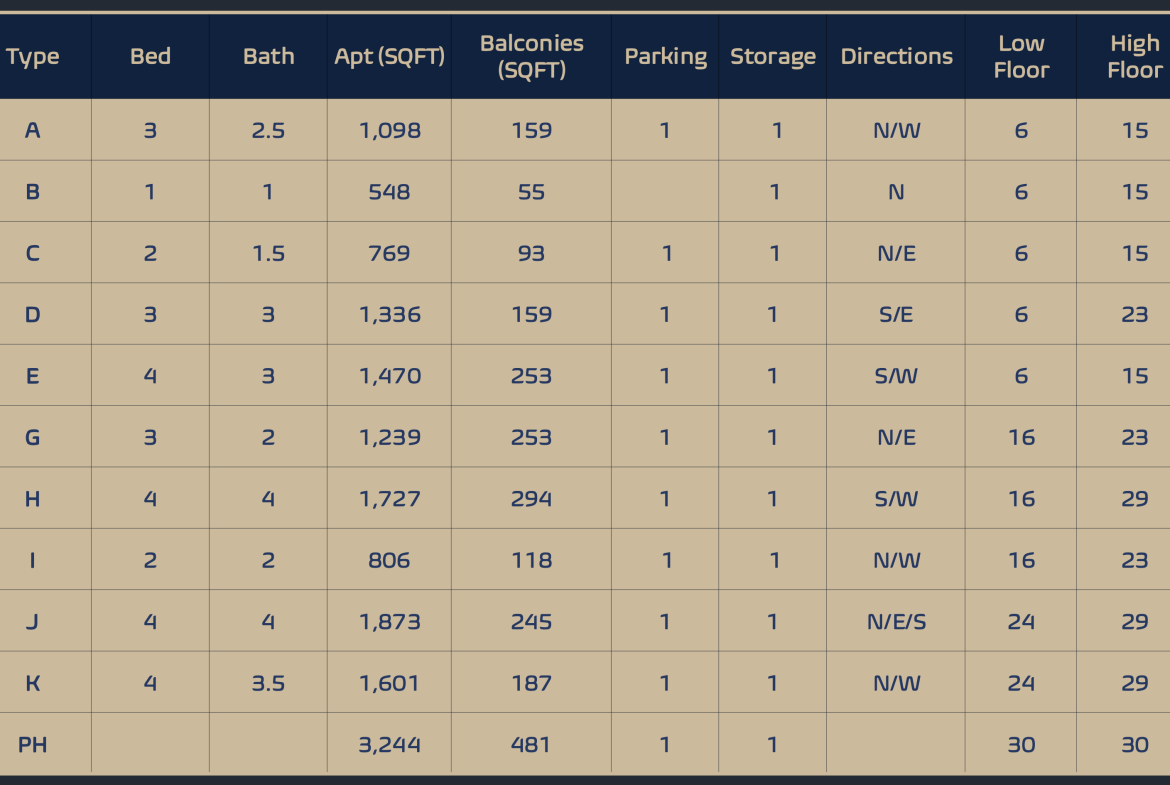Click the Apt (SQFT) column header
Image resolution: width=1170 pixels, height=785 pixels.
[x=389, y=57]
